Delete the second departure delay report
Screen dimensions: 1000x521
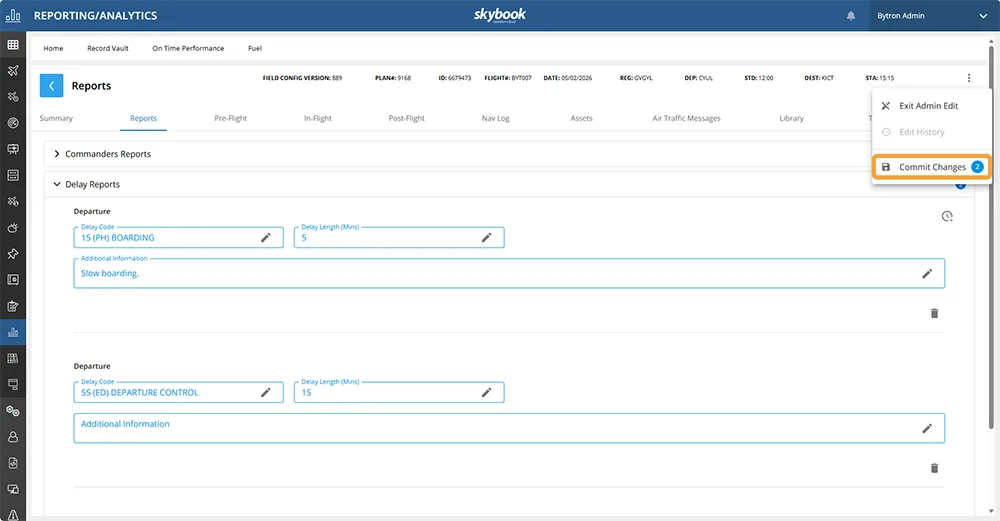point(934,468)
